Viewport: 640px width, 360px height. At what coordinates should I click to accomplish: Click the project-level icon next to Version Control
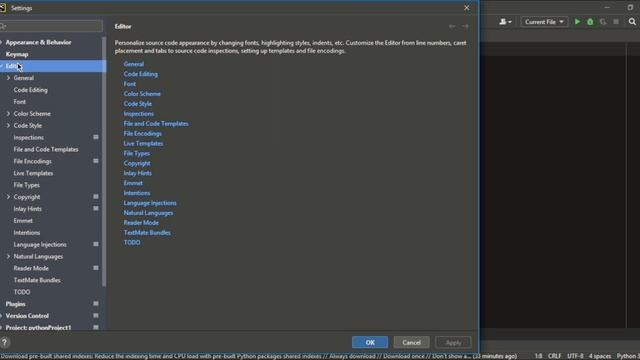coord(96,316)
